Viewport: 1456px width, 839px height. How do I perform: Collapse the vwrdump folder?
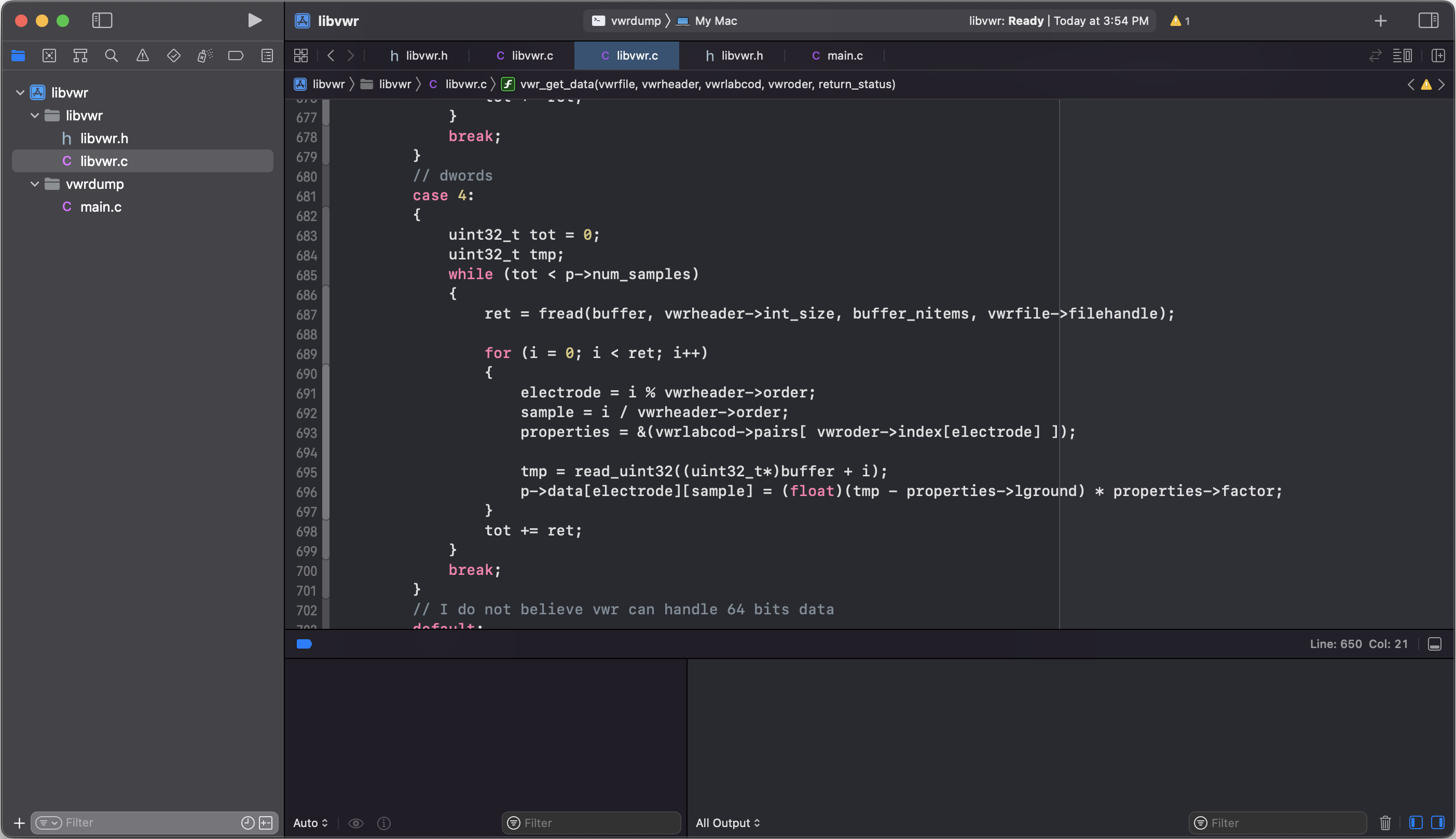tap(35, 184)
